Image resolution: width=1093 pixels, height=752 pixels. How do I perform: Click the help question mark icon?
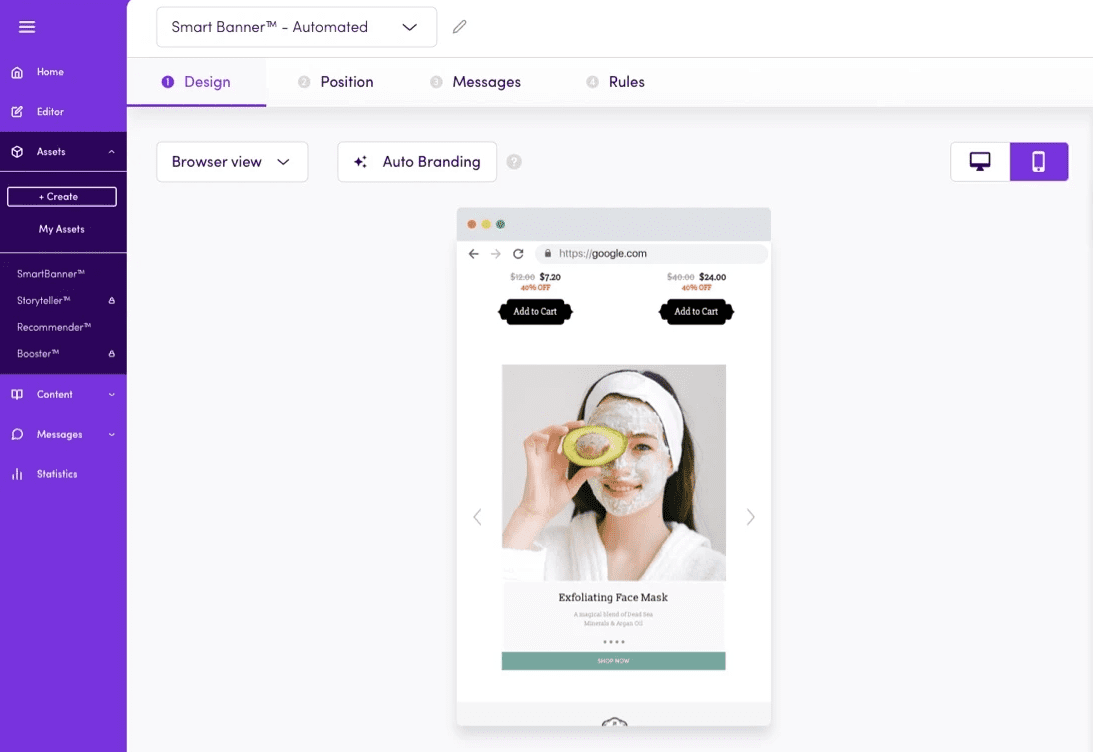[514, 162]
